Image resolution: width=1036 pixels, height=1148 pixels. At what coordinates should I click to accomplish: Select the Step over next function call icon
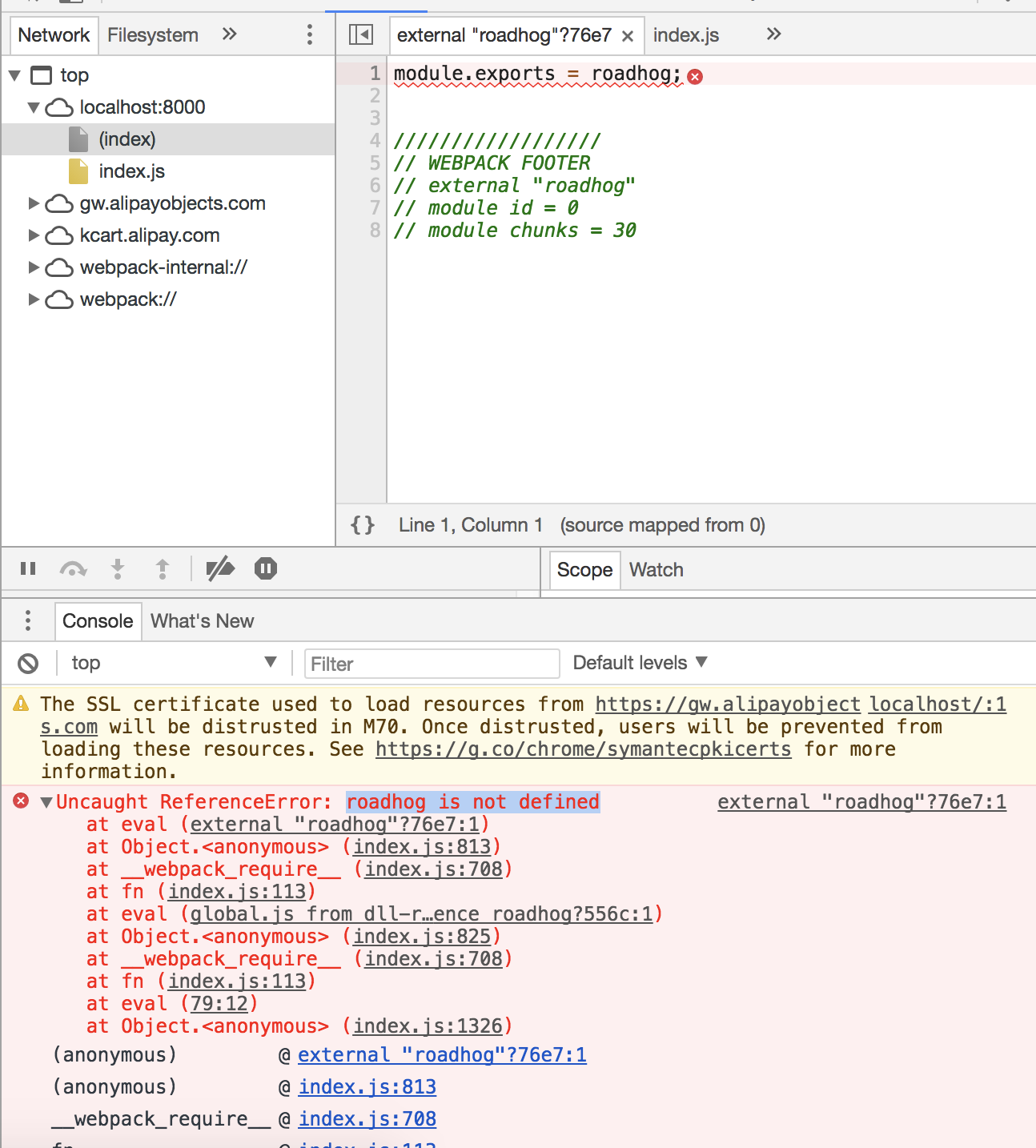pyautogui.click(x=73, y=568)
